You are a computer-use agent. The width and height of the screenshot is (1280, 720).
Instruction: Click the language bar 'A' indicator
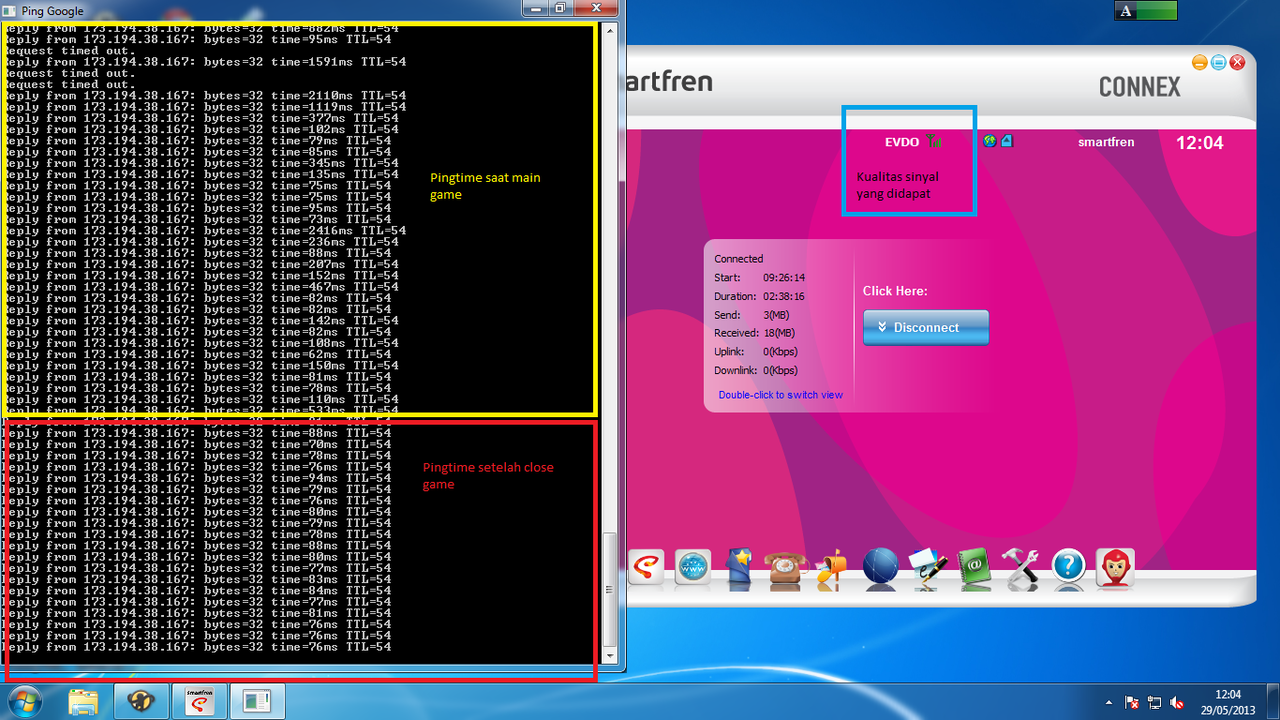(1125, 11)
